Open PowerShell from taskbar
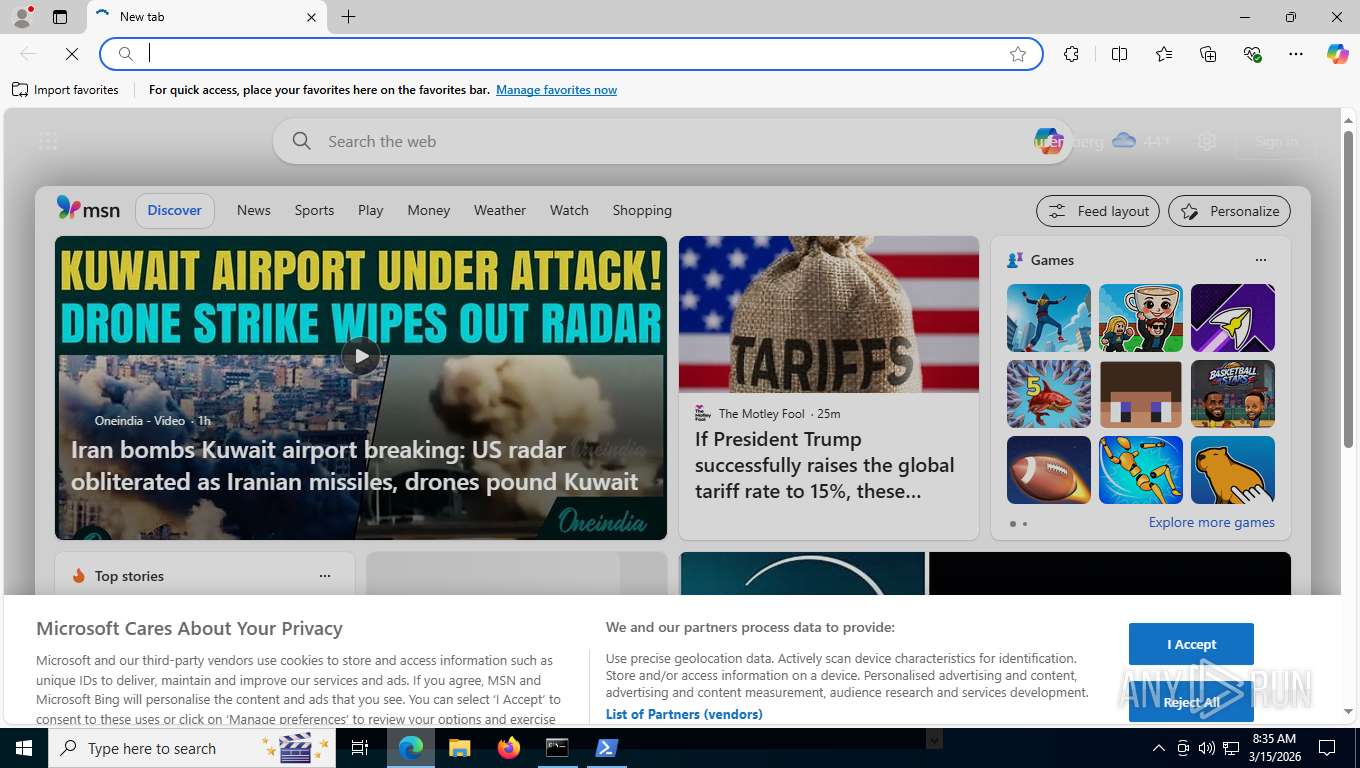The image size is (1360, 768). 606,748
